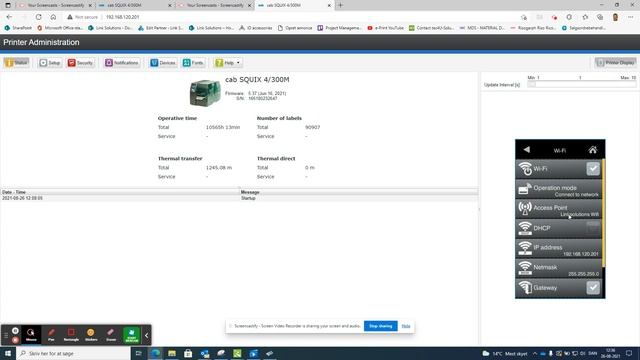Open File Explorer from the taskbar
Viewport: 640px width, 360px height.
(172, 353)
